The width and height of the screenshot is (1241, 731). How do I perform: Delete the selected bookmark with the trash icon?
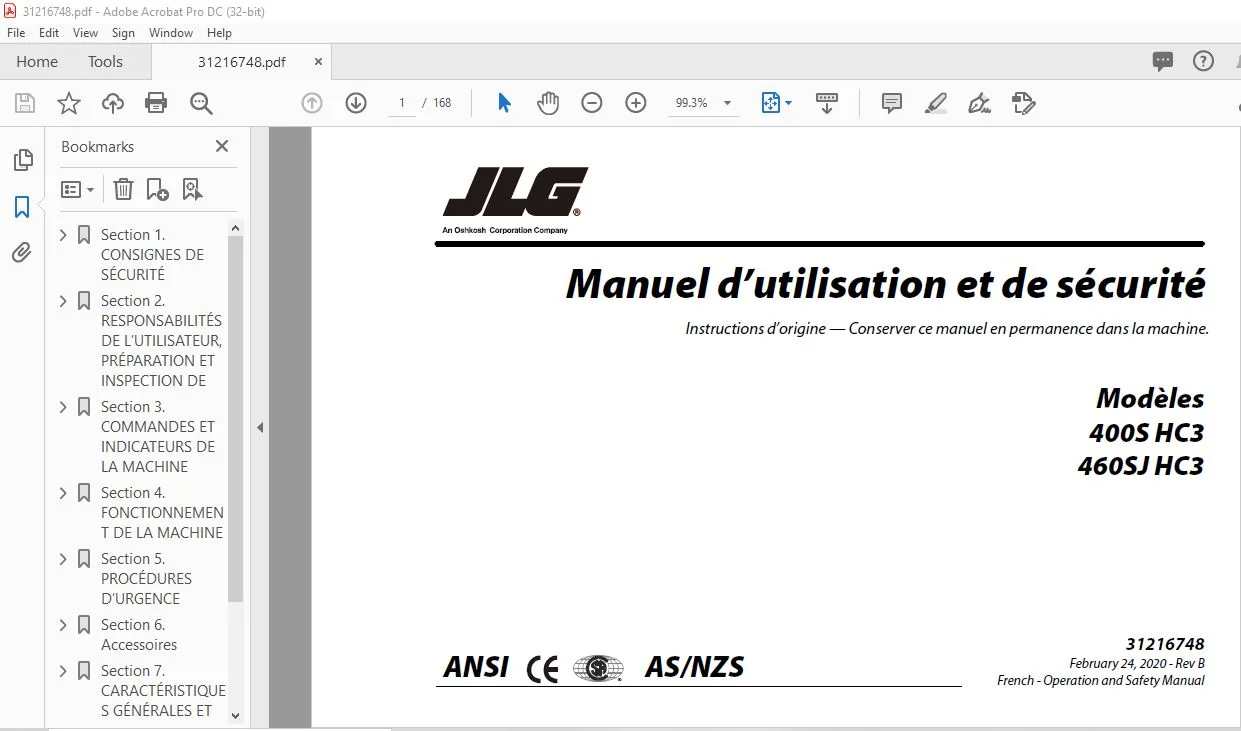[x=123, y=189]
